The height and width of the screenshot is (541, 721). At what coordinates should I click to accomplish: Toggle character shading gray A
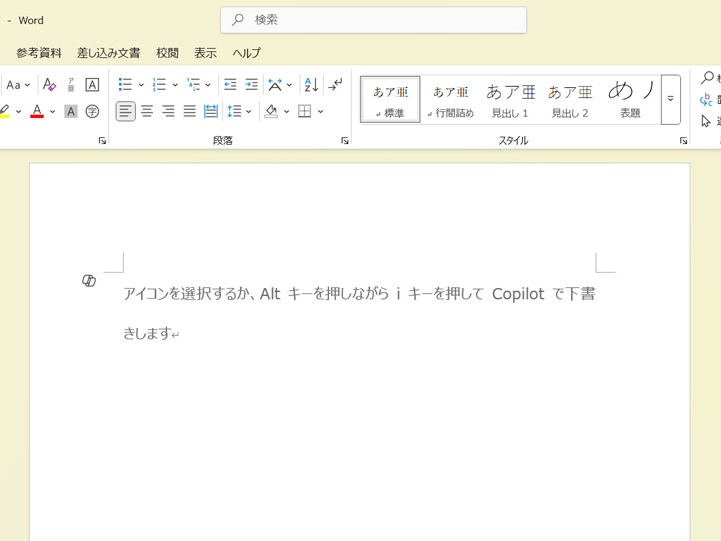(71, 111)
